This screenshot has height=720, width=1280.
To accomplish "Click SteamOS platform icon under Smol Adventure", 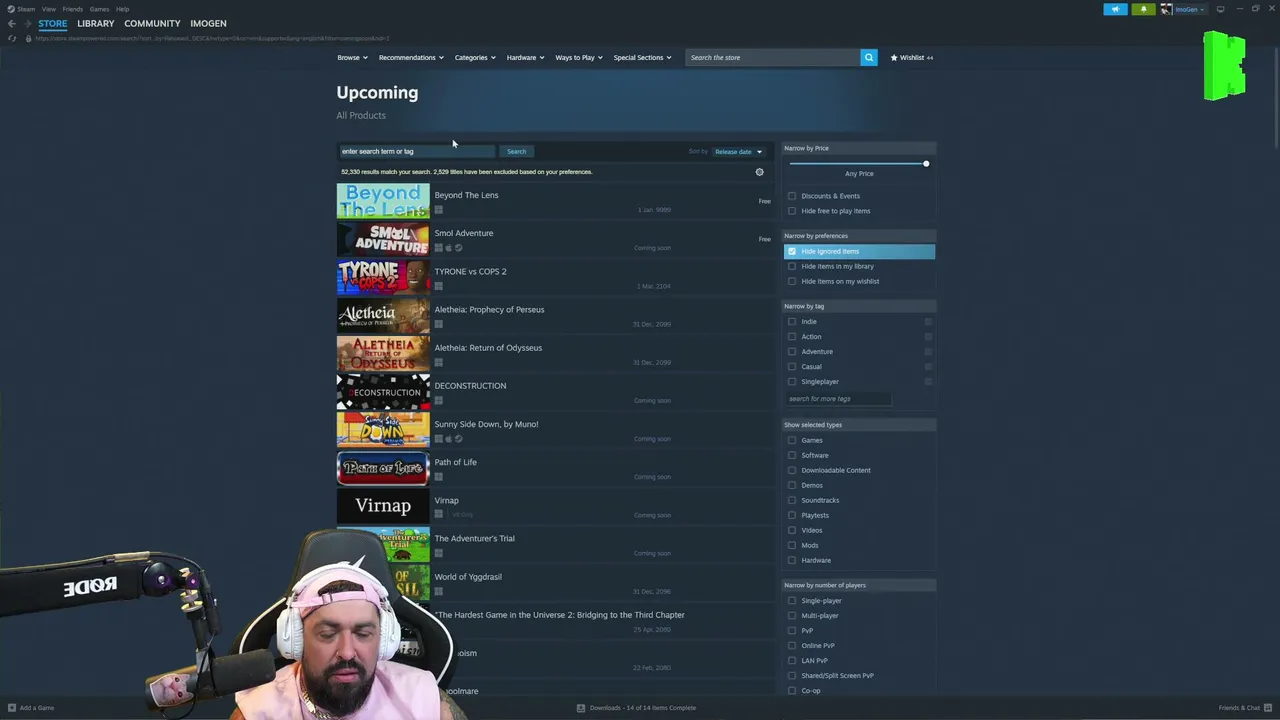I will 459,248.
